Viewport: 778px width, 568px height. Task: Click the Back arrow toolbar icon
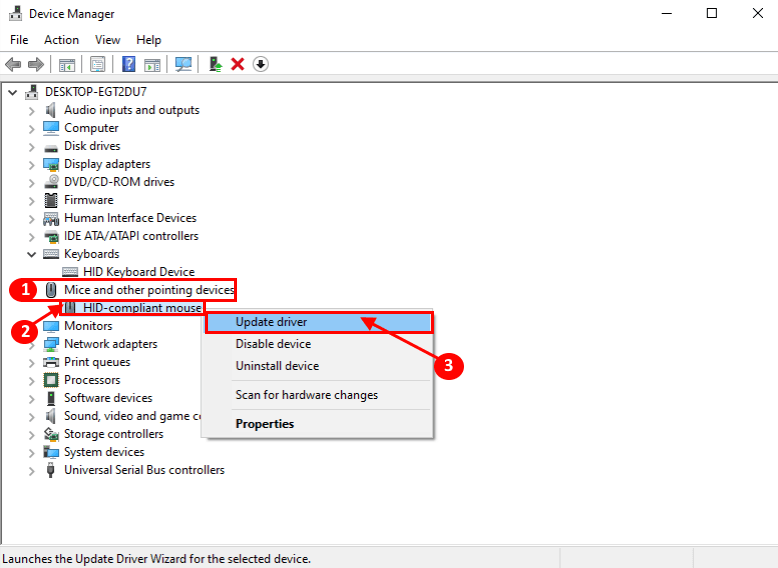(x=13, y=64)
